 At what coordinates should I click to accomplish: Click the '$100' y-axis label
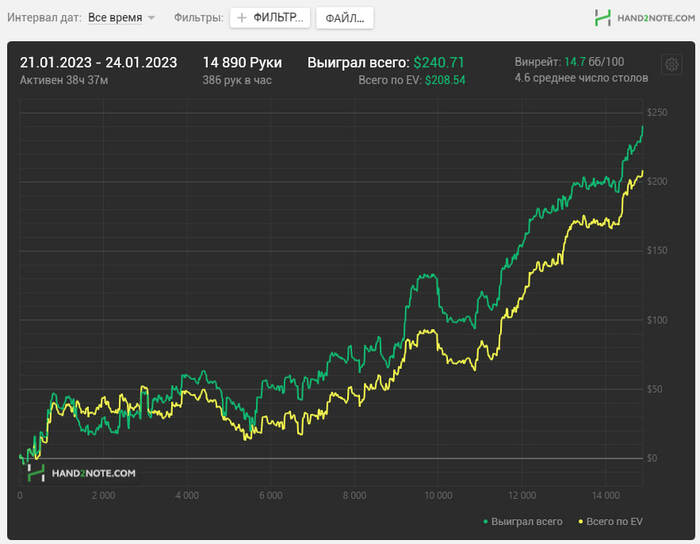point(657,320)
